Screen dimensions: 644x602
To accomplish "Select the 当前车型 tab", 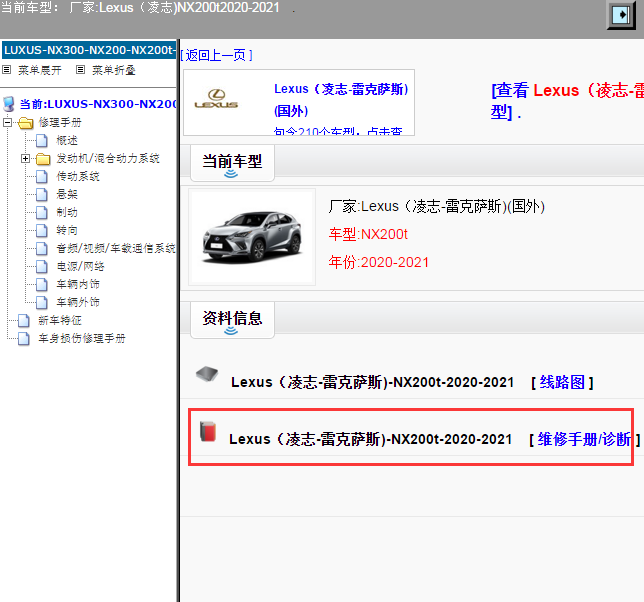I will (232, 163).
